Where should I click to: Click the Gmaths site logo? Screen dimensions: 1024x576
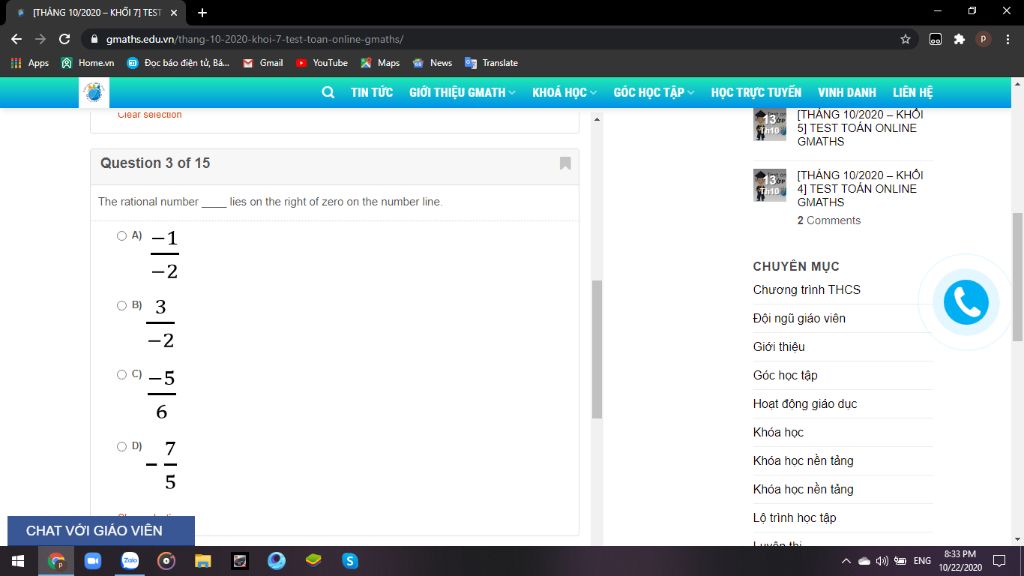pyautogui.click(x=94, y=92)
